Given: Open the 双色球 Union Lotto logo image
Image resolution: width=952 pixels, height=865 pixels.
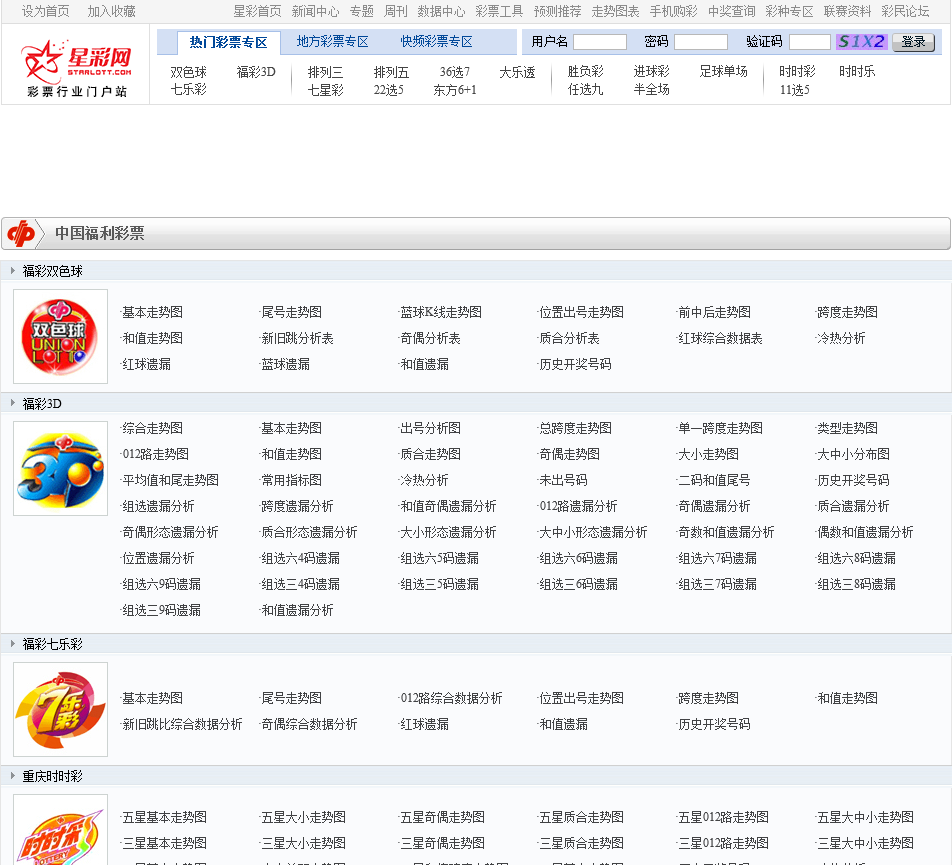Looking at the screenshot, I should (x=61, y=336).
